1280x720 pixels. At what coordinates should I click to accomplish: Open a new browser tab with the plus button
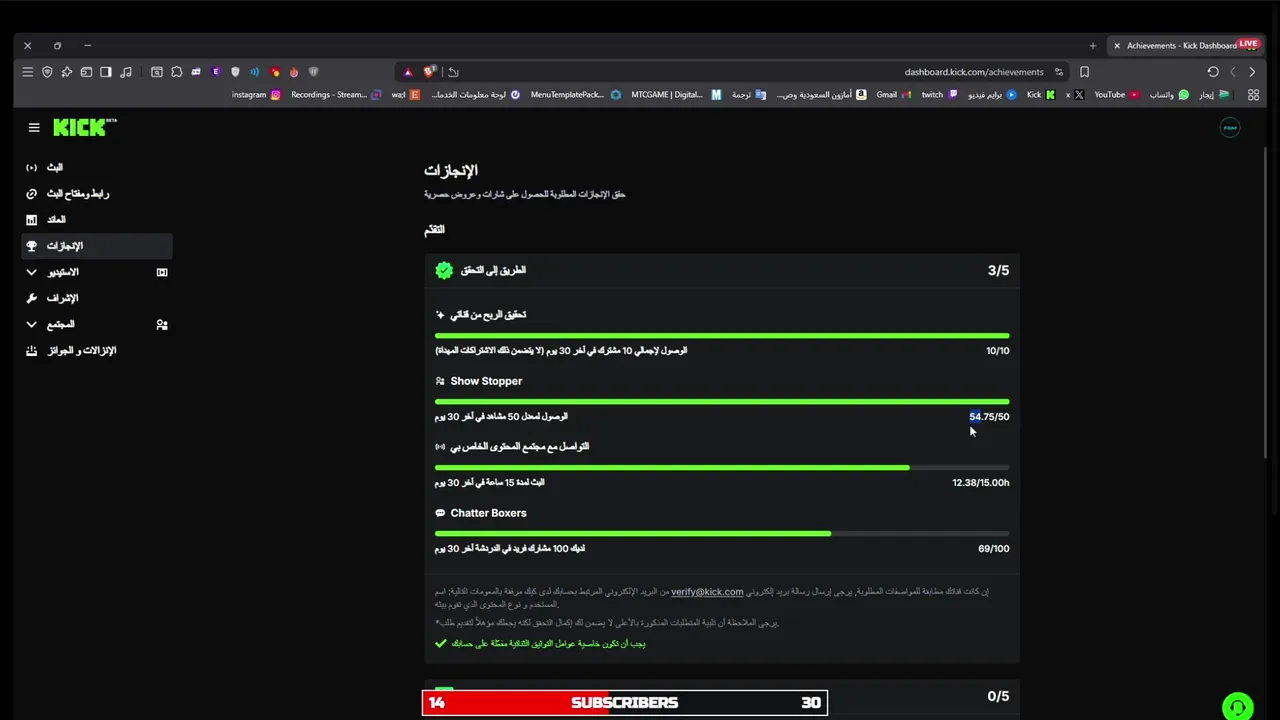coord(1093,46)
